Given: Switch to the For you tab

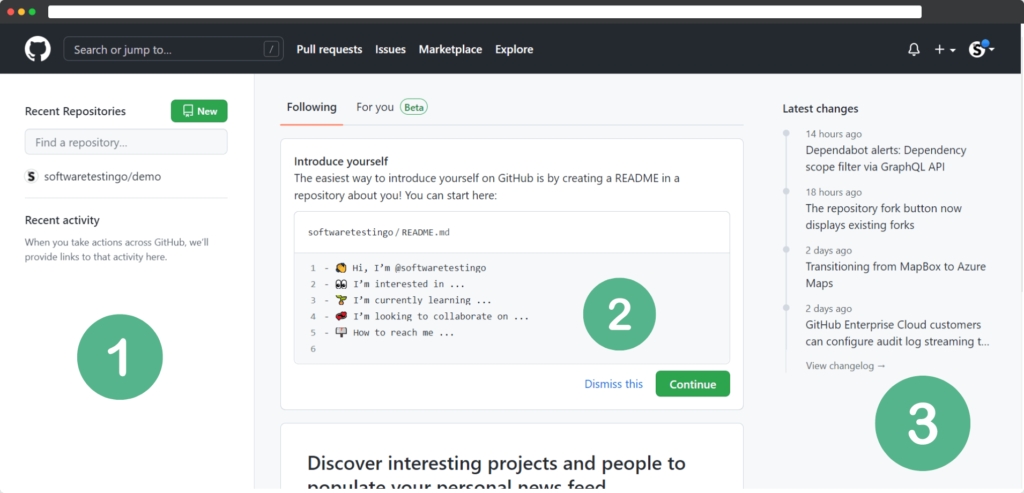Looking at the screenshot, I should (375, 107).
